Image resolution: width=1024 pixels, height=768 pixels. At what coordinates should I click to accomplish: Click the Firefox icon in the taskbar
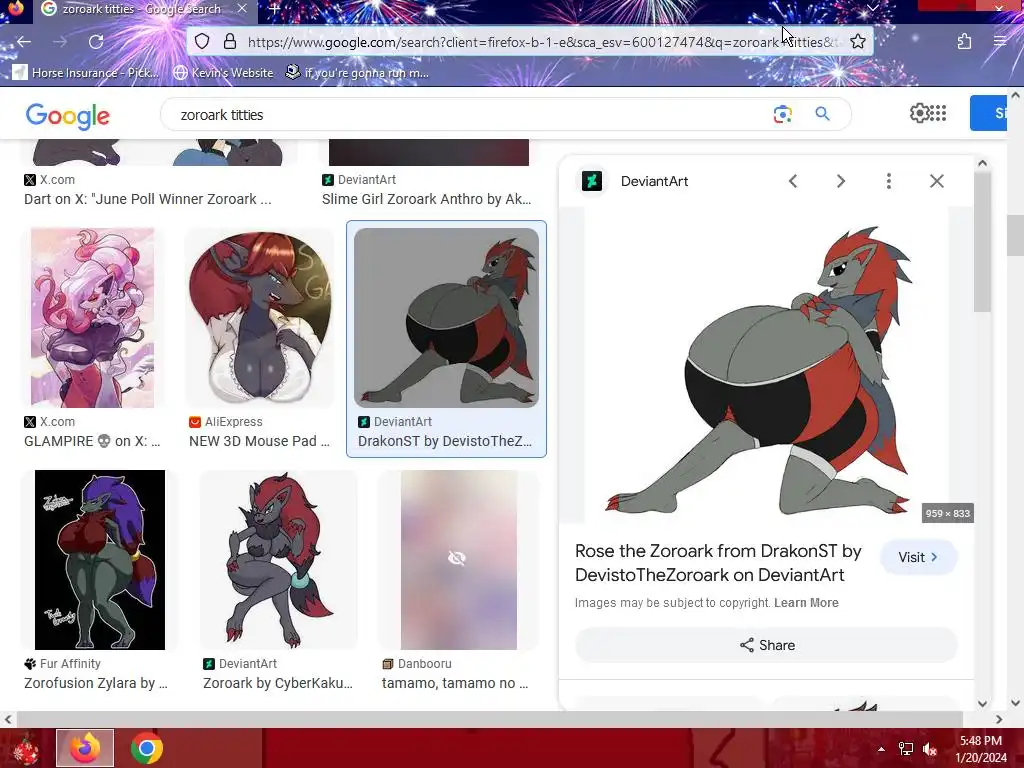(x=85, y=748)
